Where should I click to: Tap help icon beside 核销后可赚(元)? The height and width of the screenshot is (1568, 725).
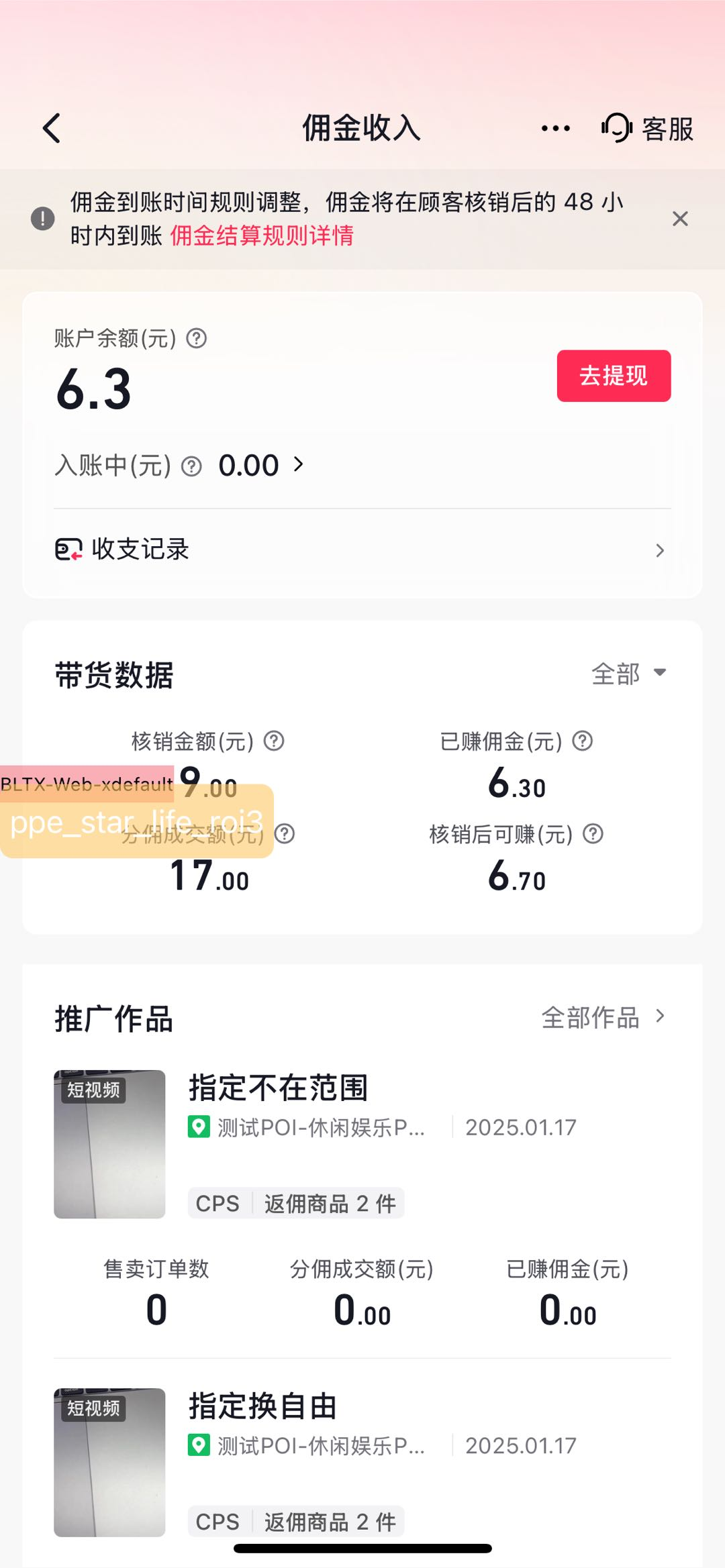coord(593,834)
